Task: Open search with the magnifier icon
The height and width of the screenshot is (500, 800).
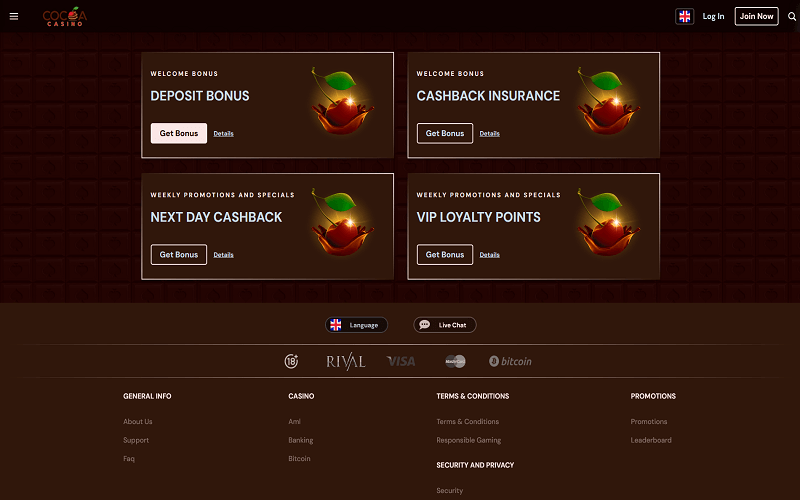Action: click(792, 16)
